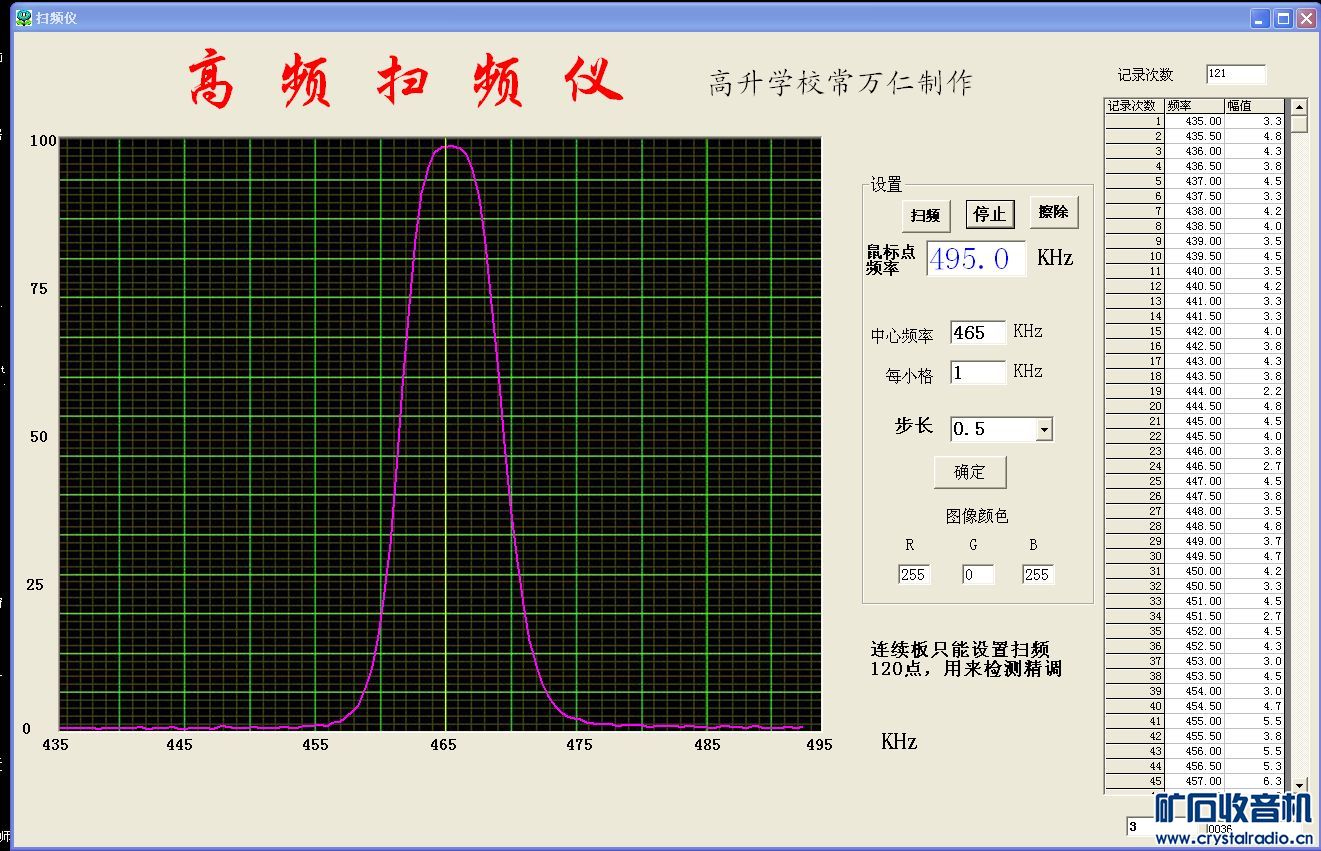Click the 幅值 column header in table
Viewport: 1321px width, 851px height.
pyautogui.click(x=1253, y=106)
